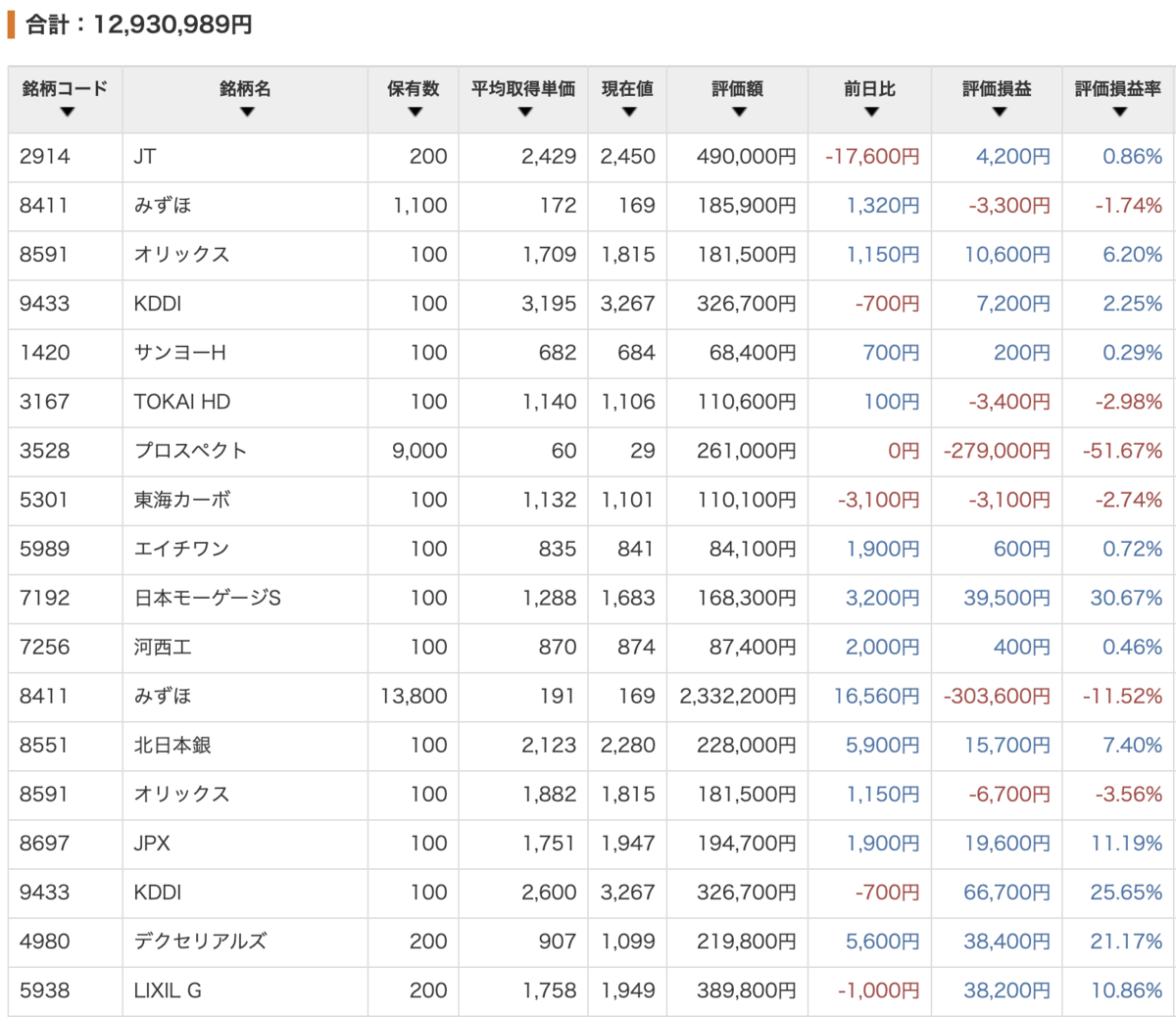This screenshot has height=1017, width=1176.
Task: Click the 0.72% profit rate
Action: (1132, 549)
